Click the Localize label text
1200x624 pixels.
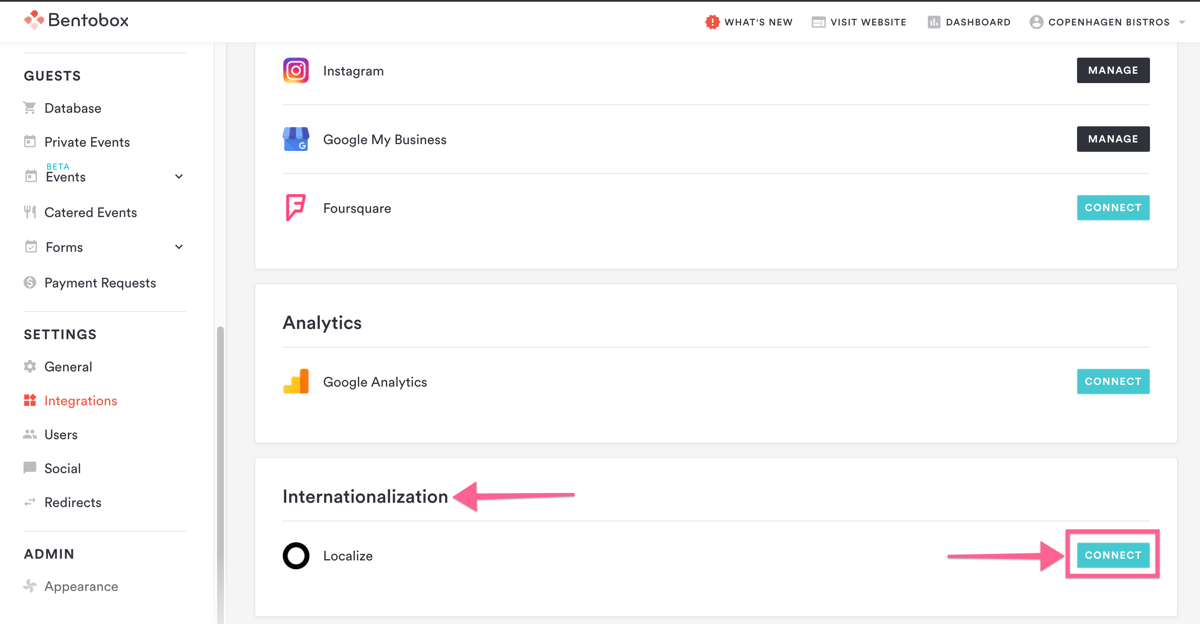tap(348, 556)
